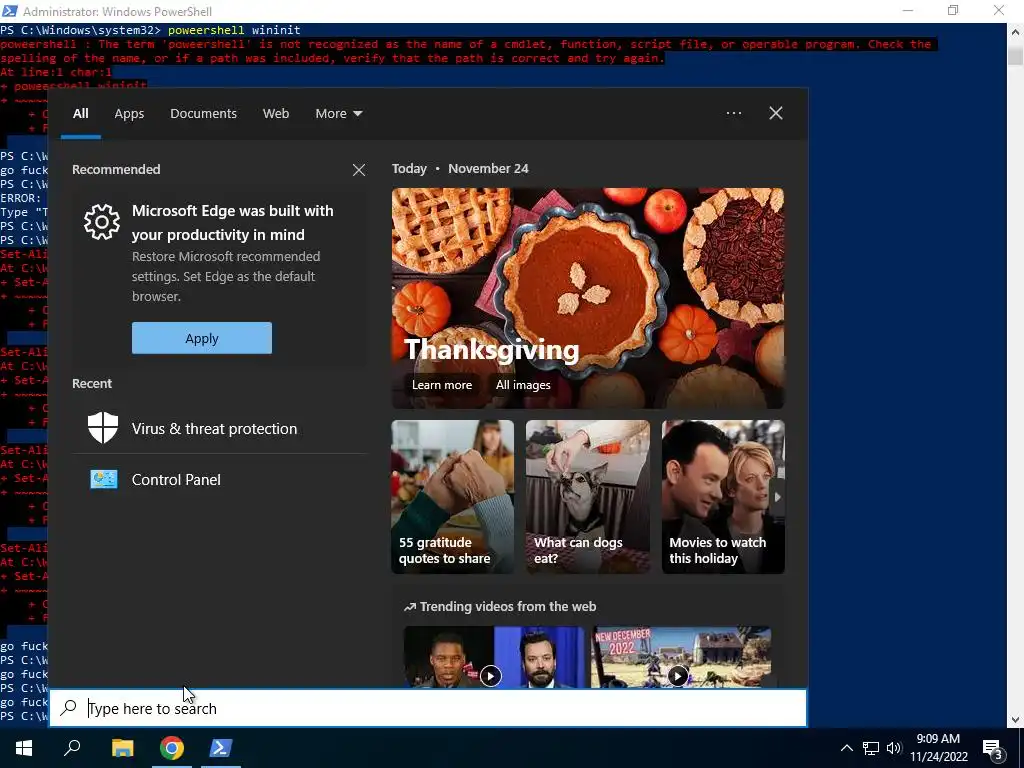Image resolution: width=1024 pixels, height=768 pixels.
Task: Click the taskbar search magnifier icon
Action: click(72, 748)
